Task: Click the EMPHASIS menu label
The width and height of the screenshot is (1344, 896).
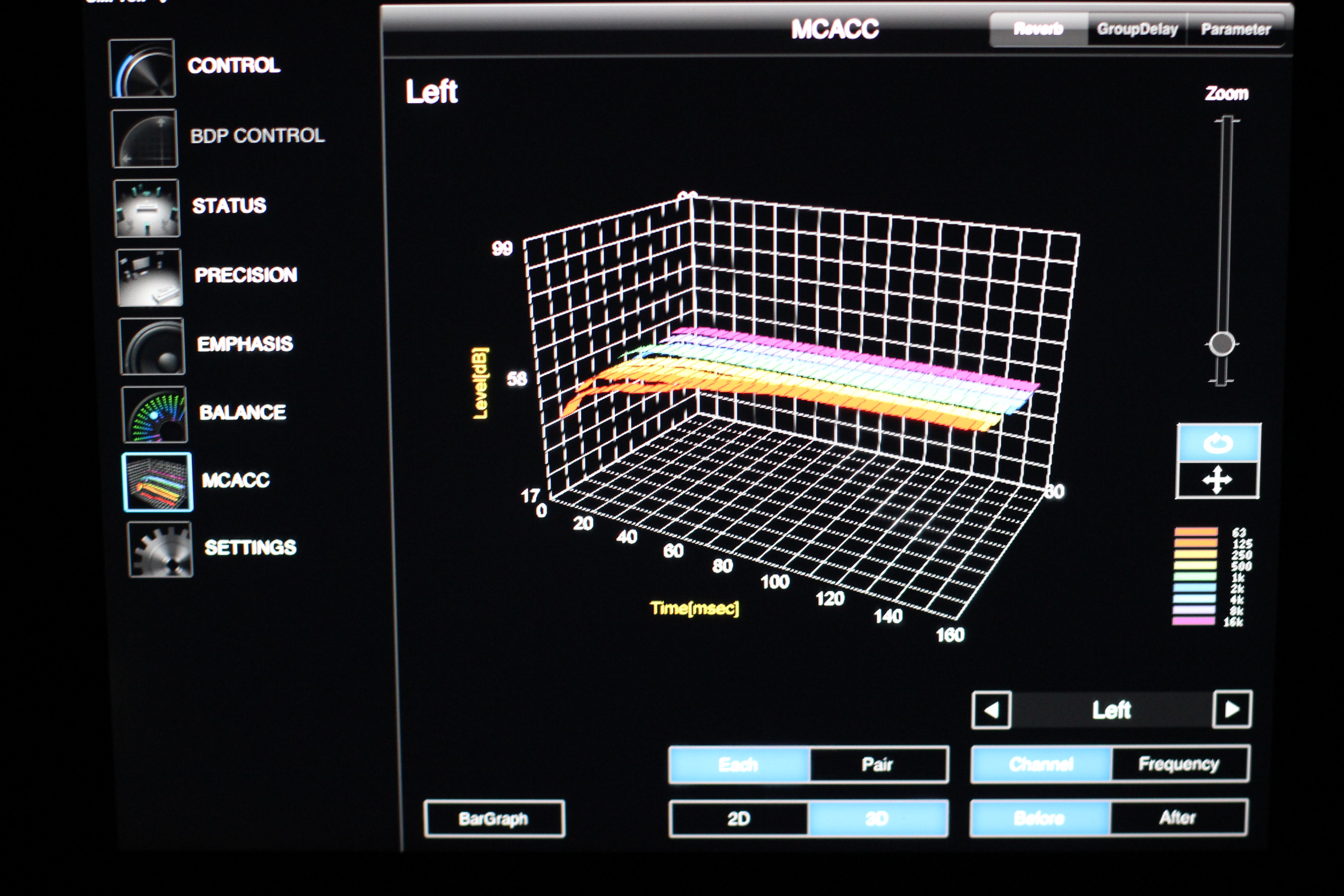Action: coord(245,344)
